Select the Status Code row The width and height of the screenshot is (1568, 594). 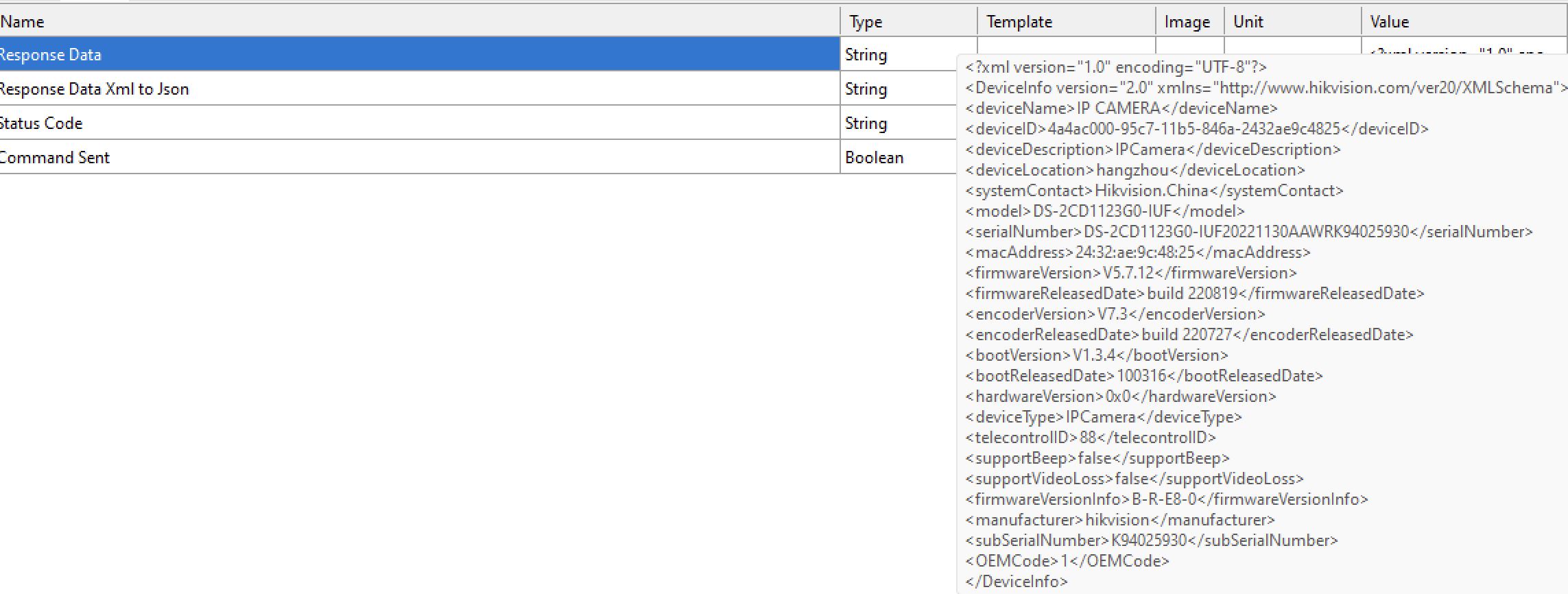pos(412,123)
